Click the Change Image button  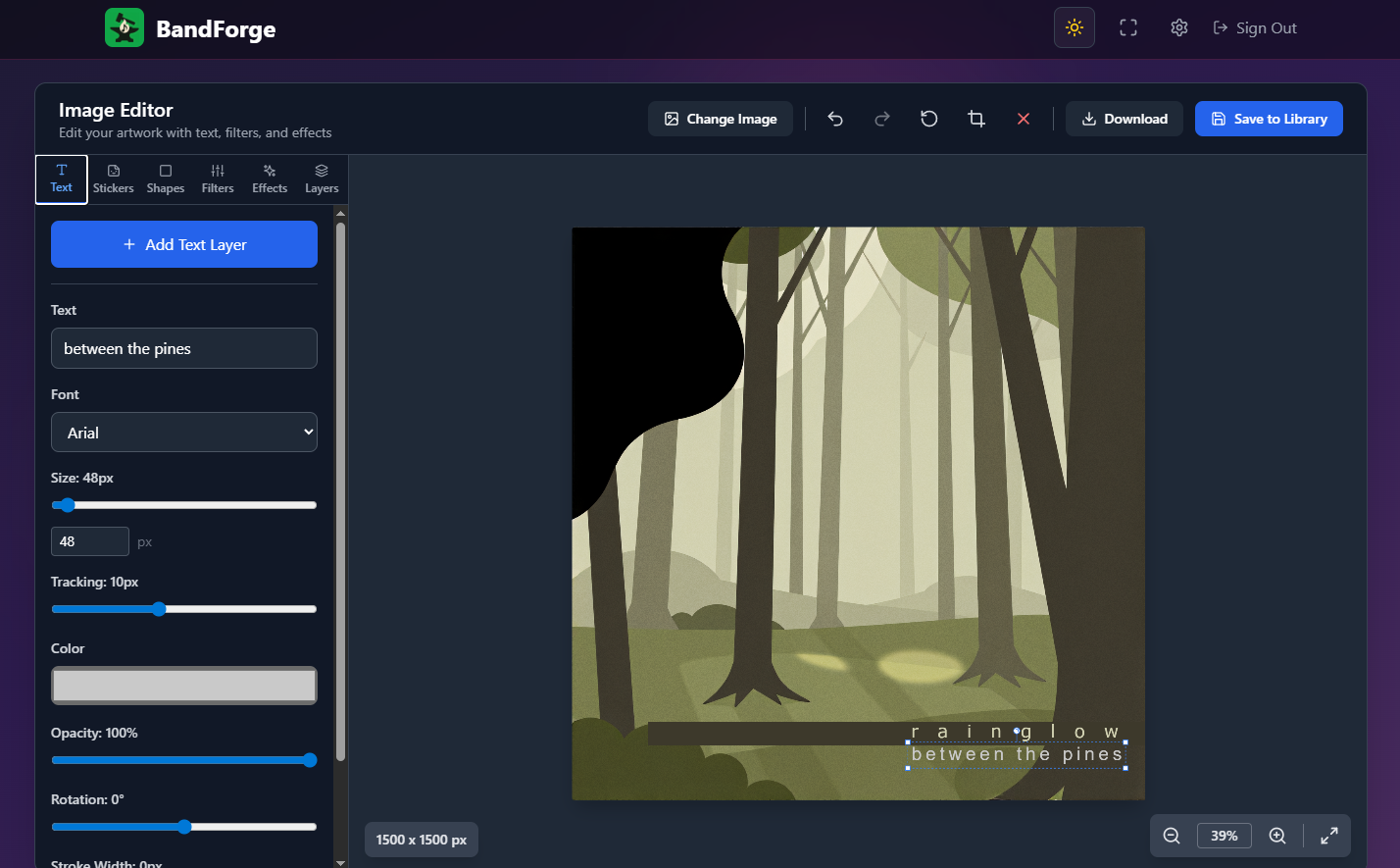pos(721,119)
